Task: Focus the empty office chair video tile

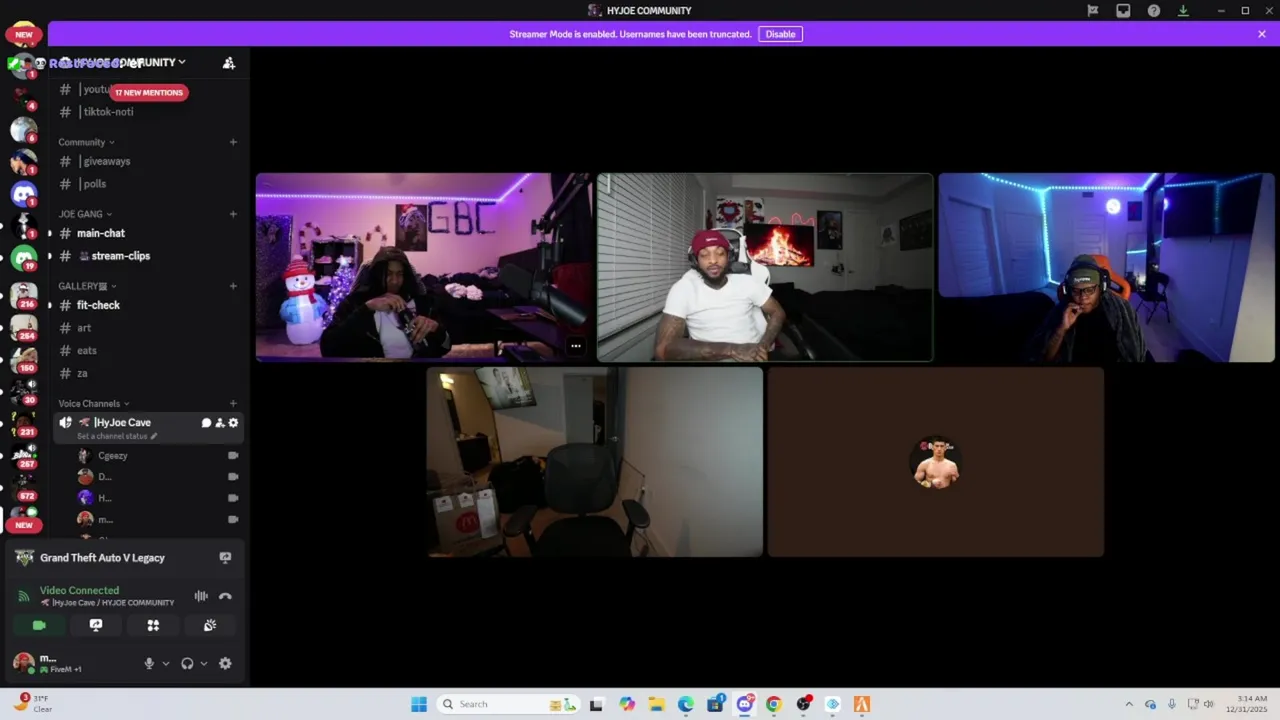Action: tap(595, 462)
